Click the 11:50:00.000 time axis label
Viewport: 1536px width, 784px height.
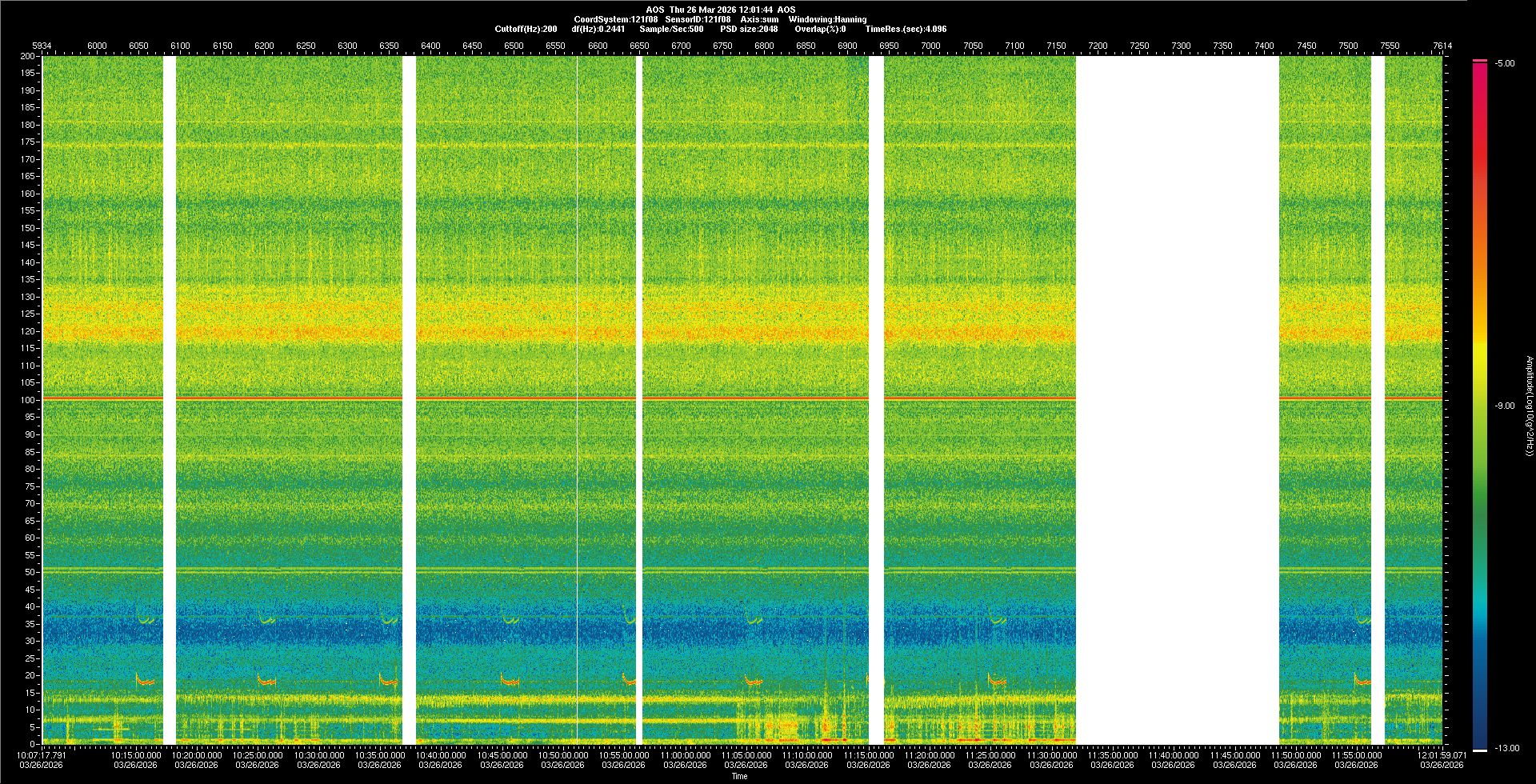(x=1295, y=755)
